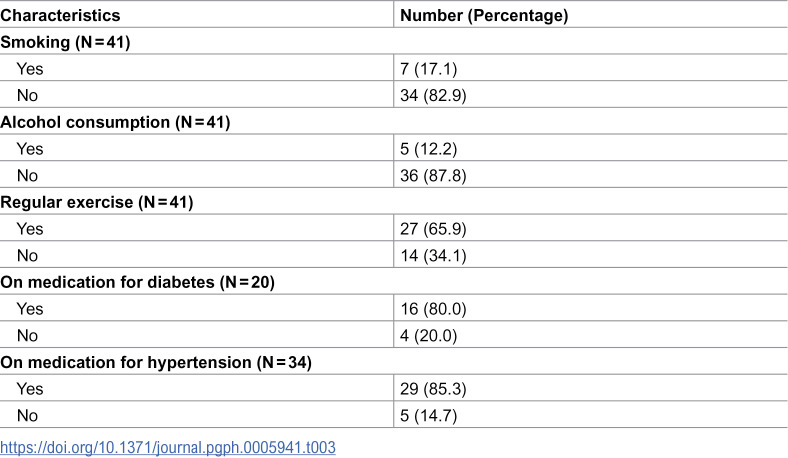Open the doi.org journal.pgph.0005941.t003 link
The image size is (788, 458).
168,447
